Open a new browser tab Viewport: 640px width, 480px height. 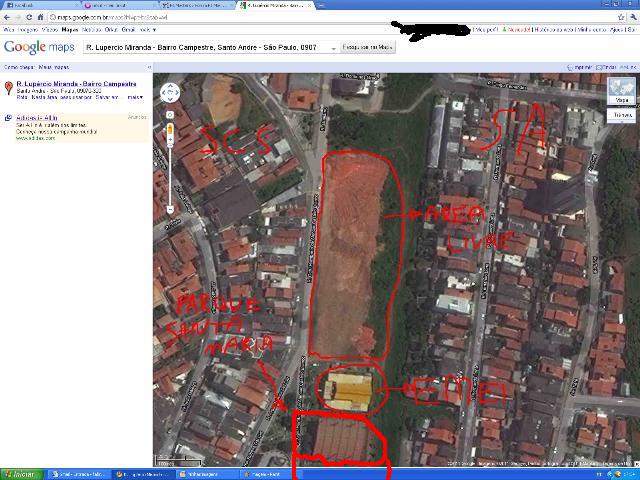(x=321, y=6)
